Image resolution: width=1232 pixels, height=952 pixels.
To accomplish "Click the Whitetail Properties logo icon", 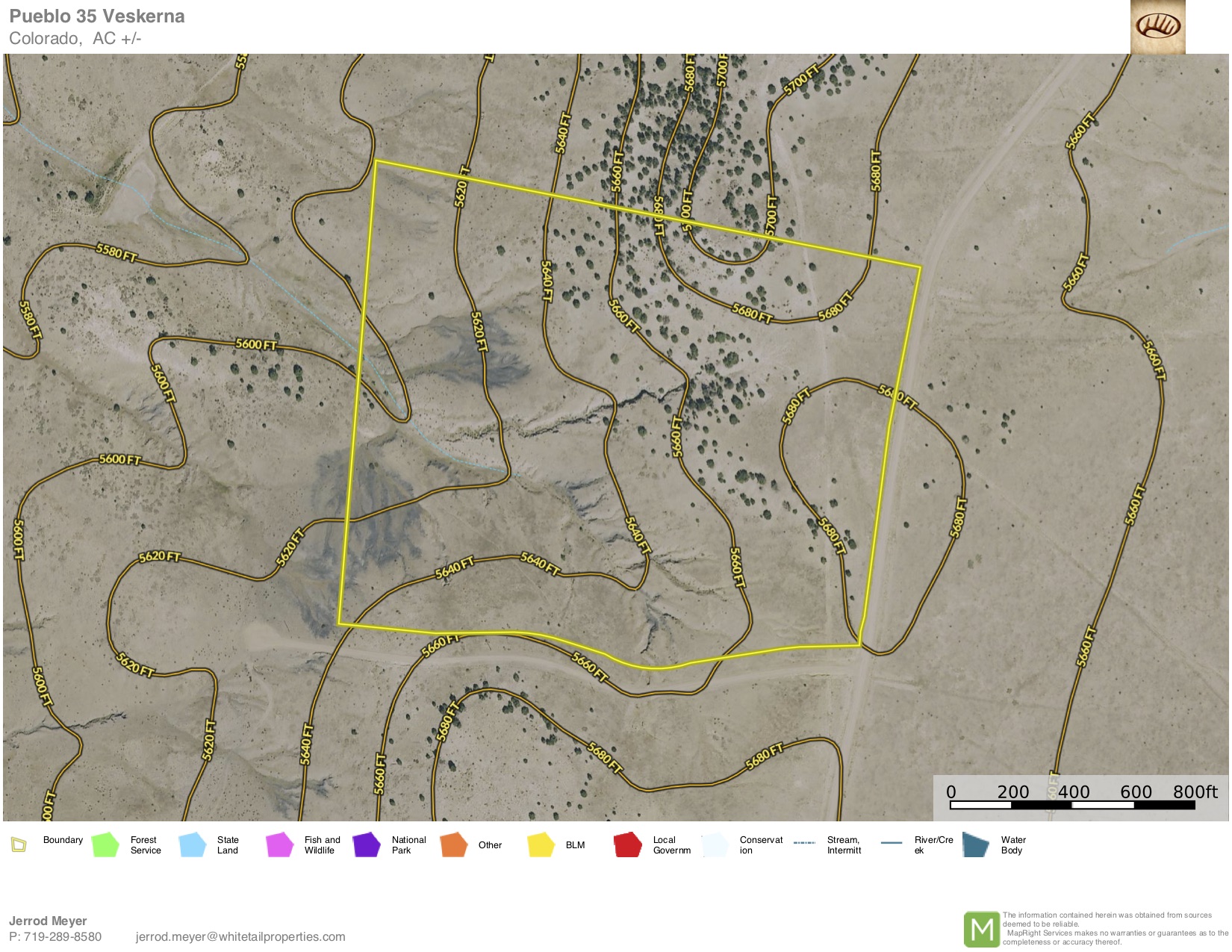I will [1157, 27].
